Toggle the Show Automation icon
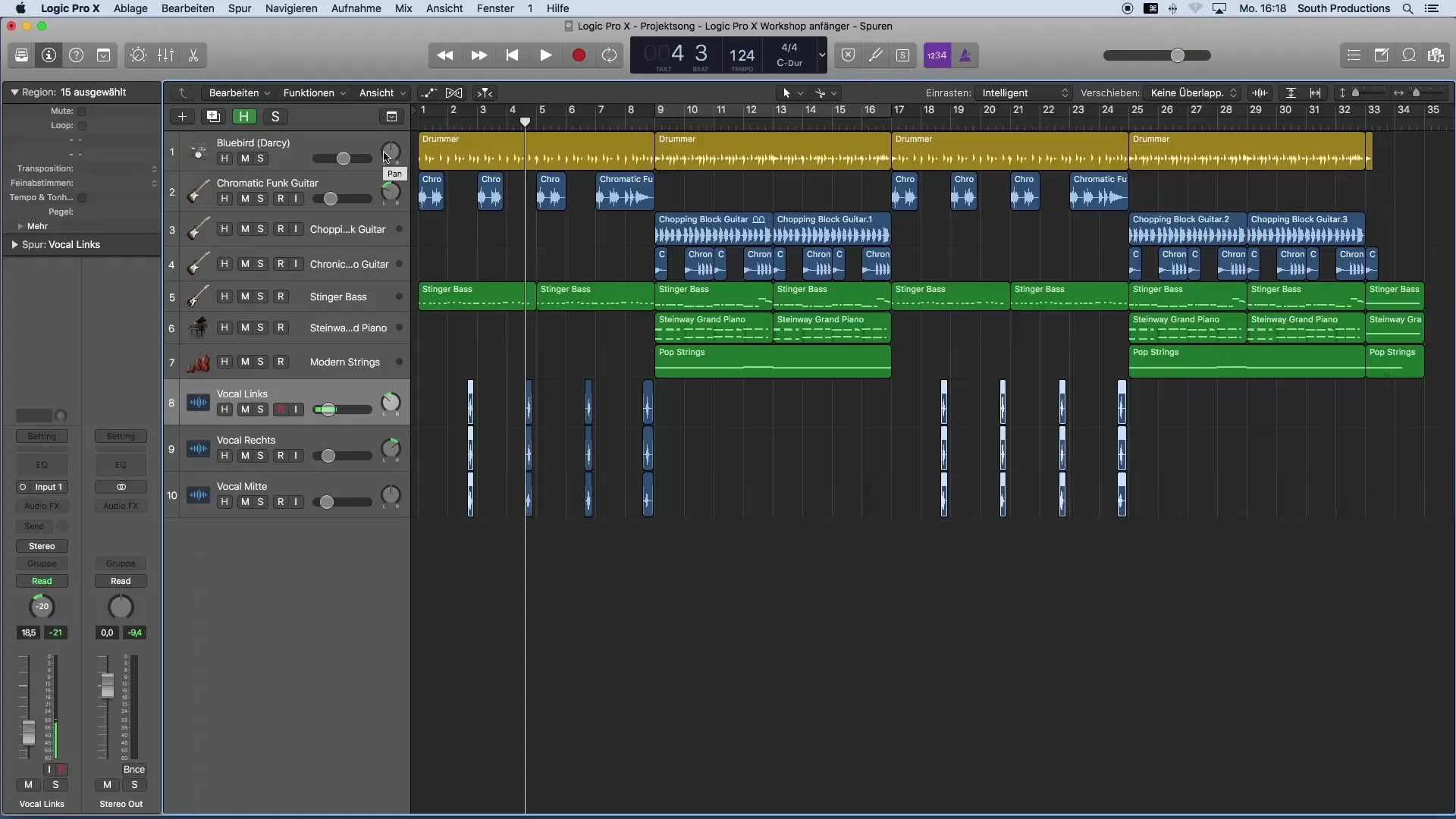This screenshot has width=1456, height=819. coord(429,93)
